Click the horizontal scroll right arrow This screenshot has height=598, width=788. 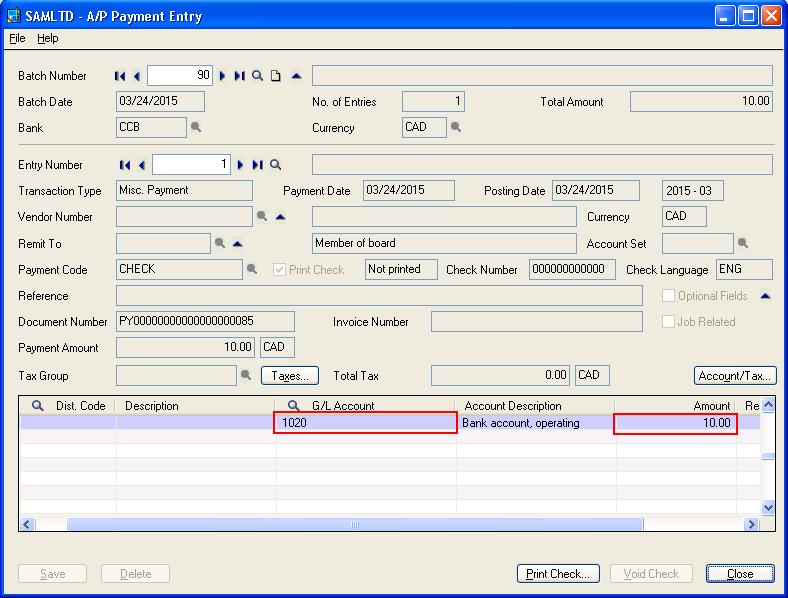pos(752,524)
